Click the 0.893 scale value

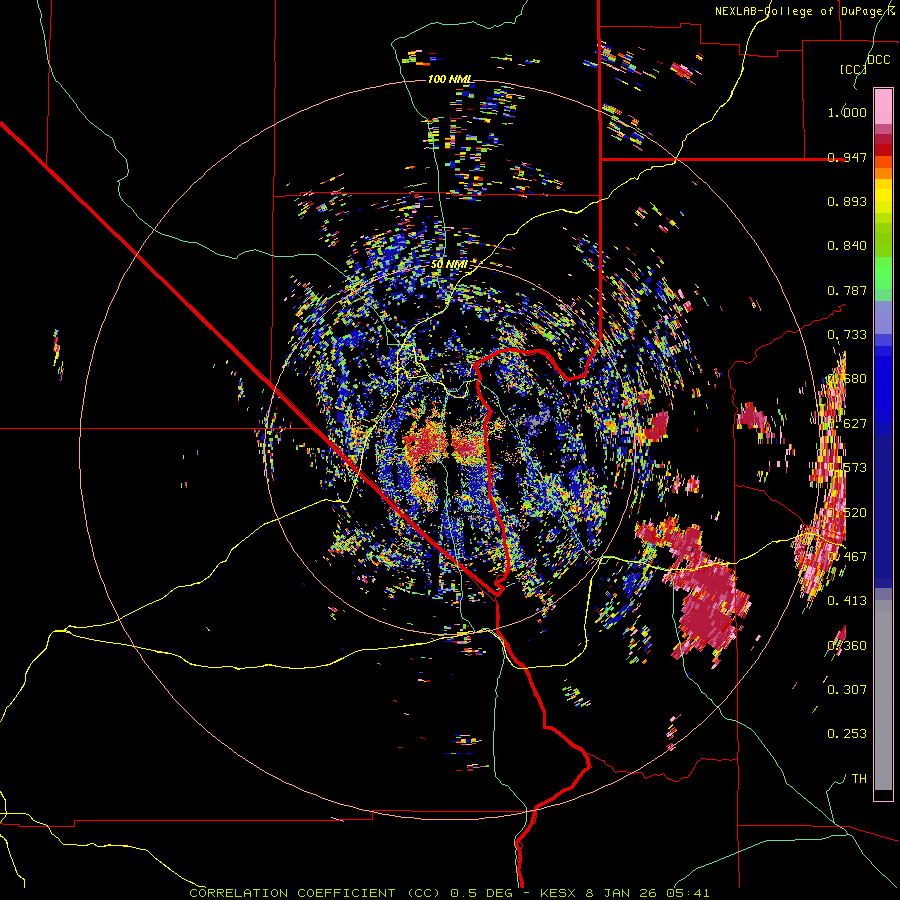tap(847, 201)
